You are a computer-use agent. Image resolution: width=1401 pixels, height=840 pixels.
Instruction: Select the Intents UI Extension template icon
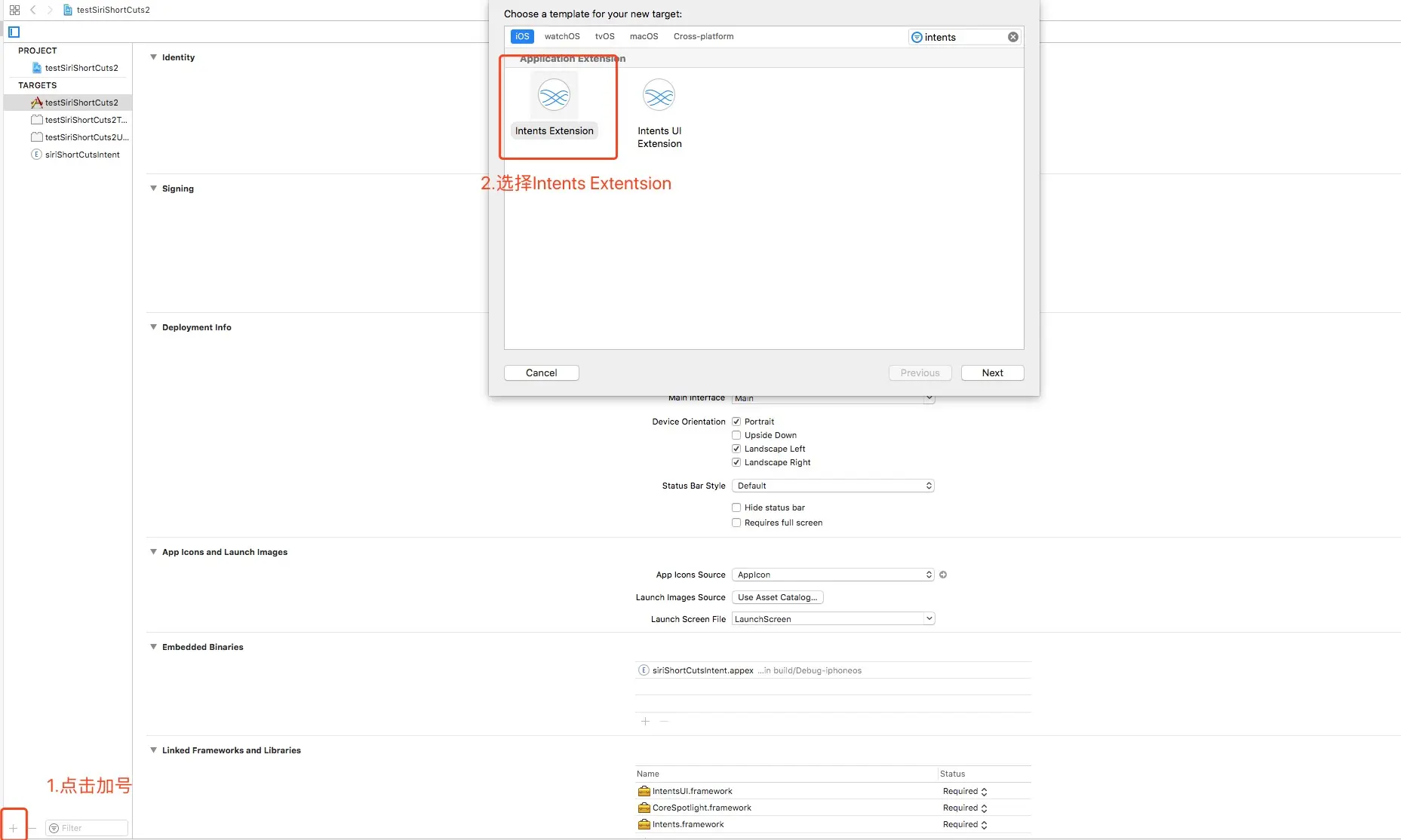[x=659, y=95]
